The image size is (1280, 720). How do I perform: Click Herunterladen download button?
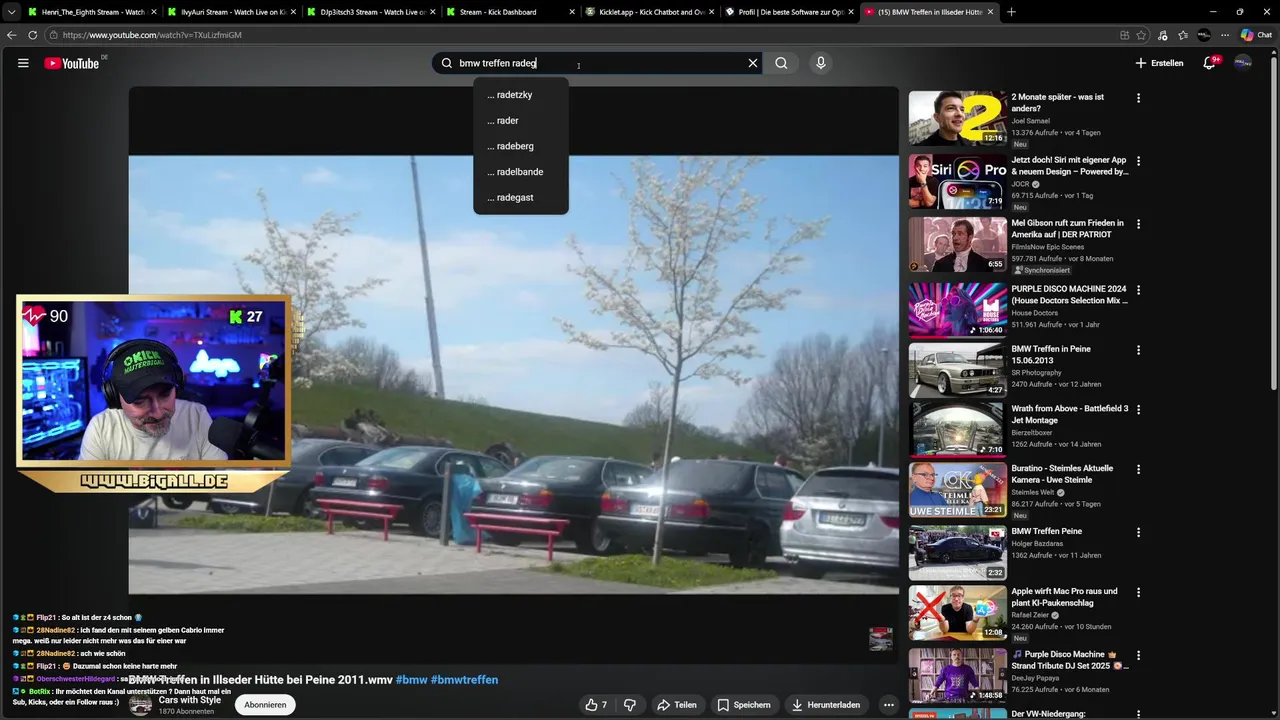click(x=826, y=705)
